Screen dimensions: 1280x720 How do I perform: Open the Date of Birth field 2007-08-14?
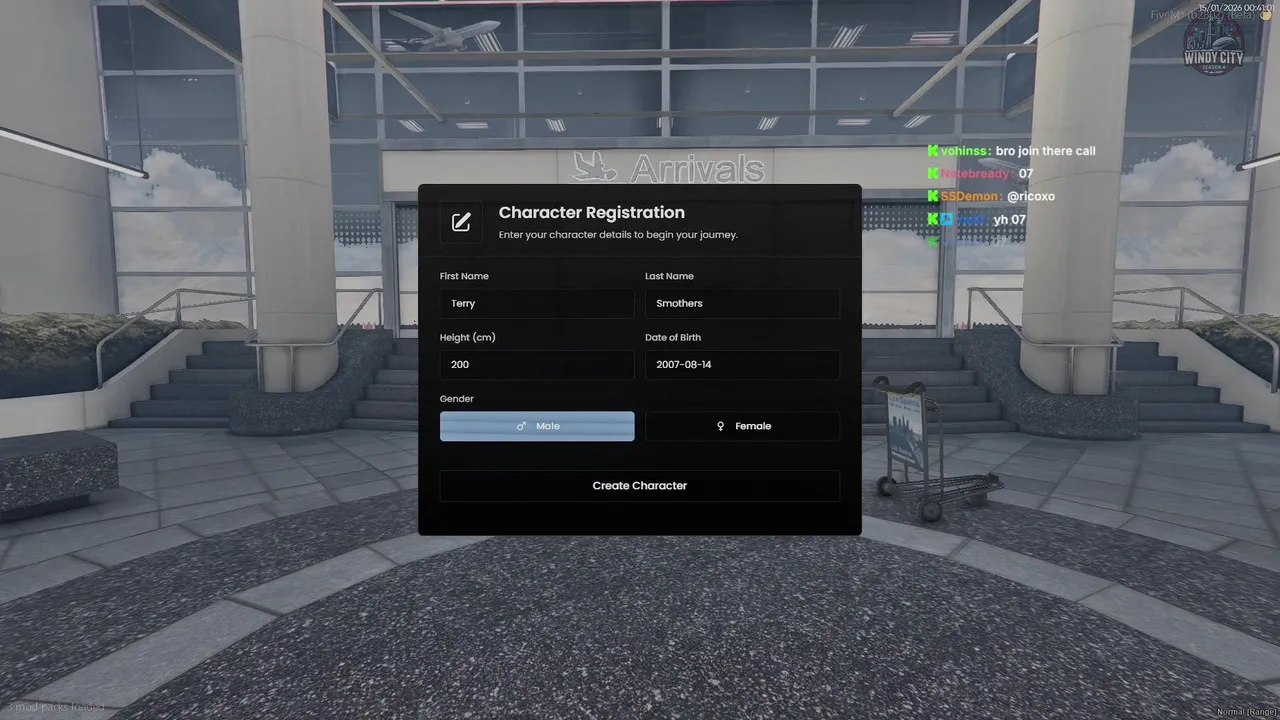[x=742, y=365]
